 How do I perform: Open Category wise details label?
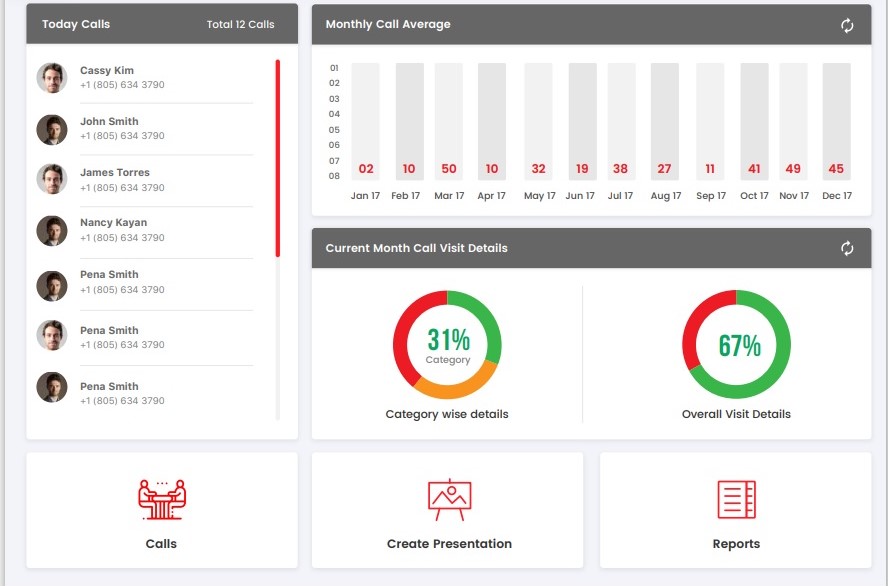[x=446, y=413]
